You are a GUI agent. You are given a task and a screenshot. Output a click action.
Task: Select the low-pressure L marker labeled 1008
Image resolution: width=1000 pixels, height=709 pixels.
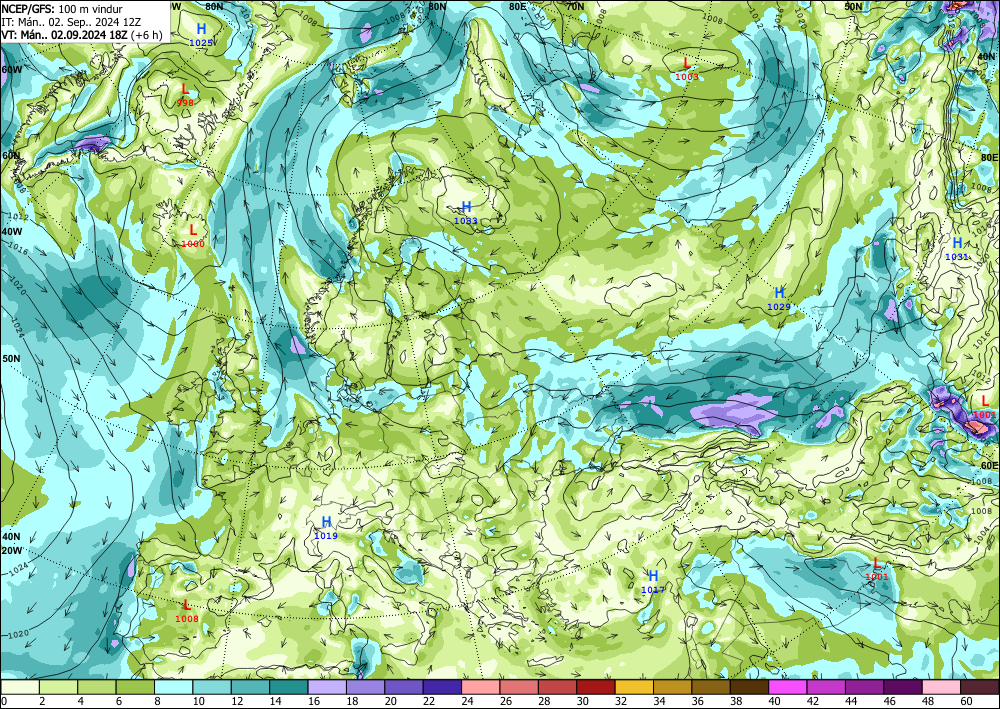click(187, 604)
